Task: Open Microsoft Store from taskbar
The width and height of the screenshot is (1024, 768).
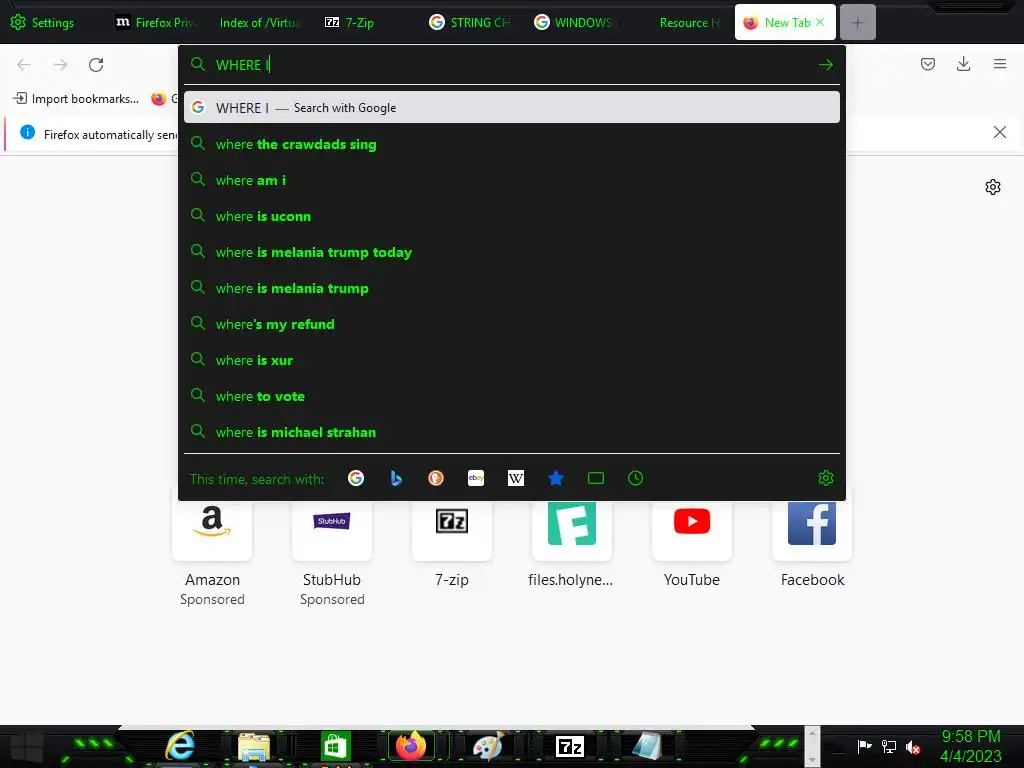Action: pyautogui.click(x=336, y=746)
